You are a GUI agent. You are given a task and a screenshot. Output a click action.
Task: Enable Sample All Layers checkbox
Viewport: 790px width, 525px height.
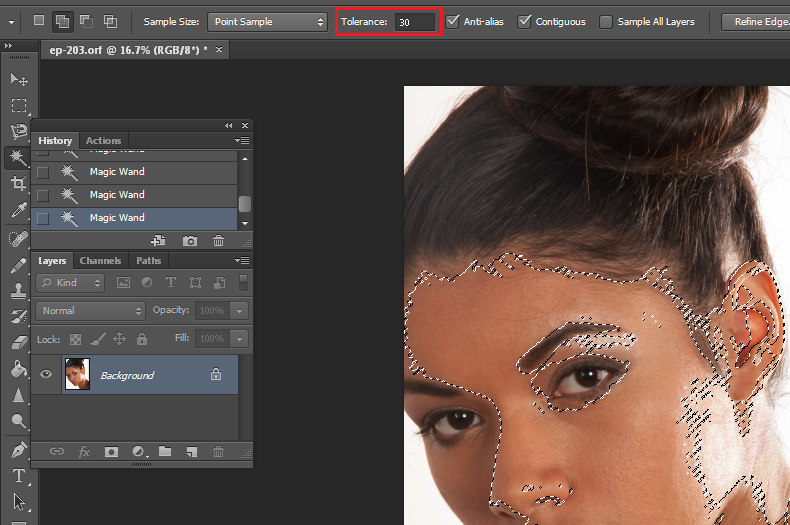coord(606,22)
